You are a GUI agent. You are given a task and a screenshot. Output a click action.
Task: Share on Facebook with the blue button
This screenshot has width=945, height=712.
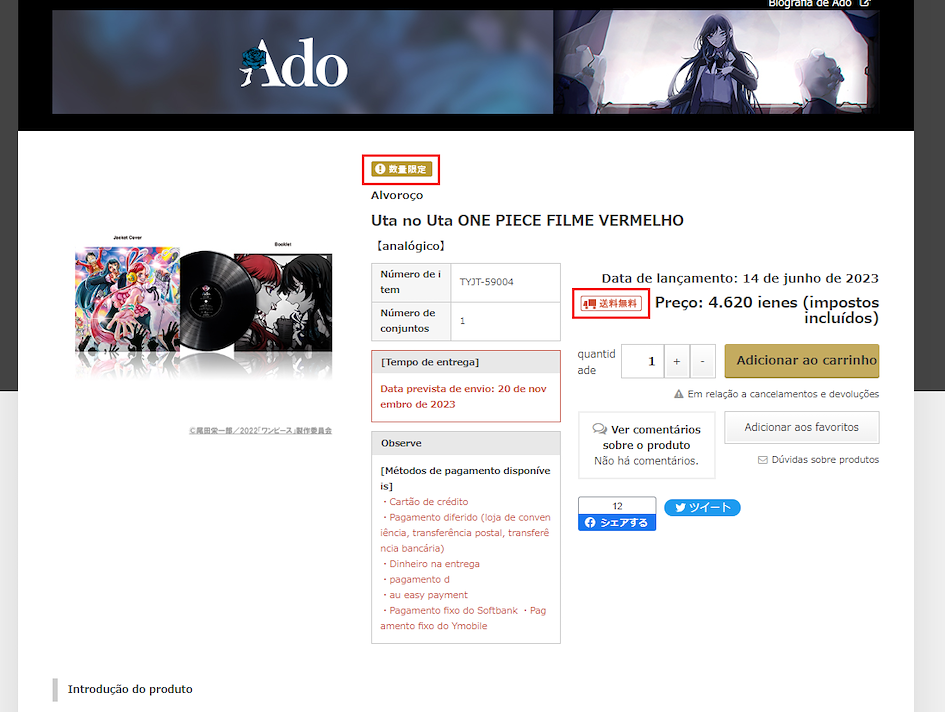click(617, 523)
